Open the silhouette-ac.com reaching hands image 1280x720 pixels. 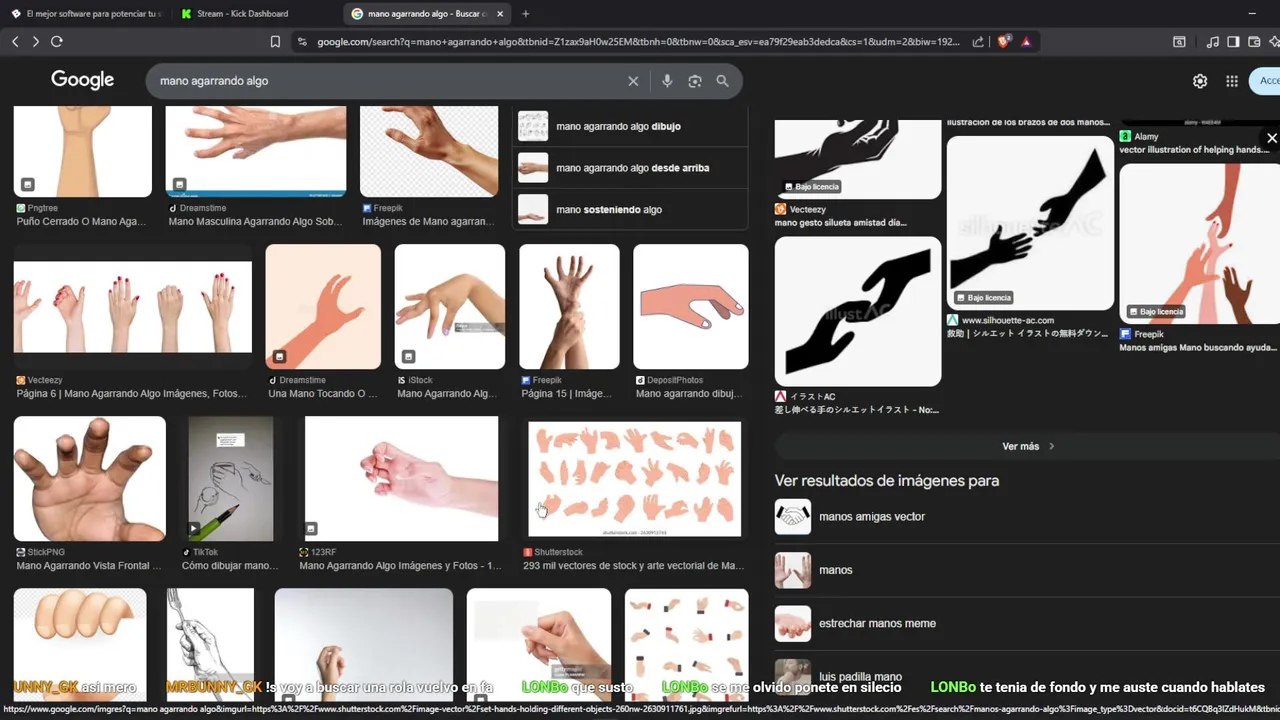(x=1030, y=223)
